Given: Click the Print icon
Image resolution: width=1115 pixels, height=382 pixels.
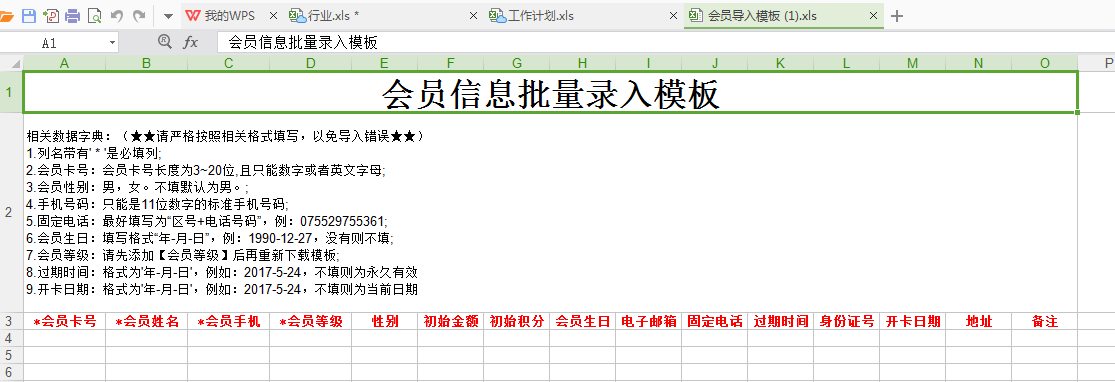Looking at the screenshot, I should click(73, 16).
